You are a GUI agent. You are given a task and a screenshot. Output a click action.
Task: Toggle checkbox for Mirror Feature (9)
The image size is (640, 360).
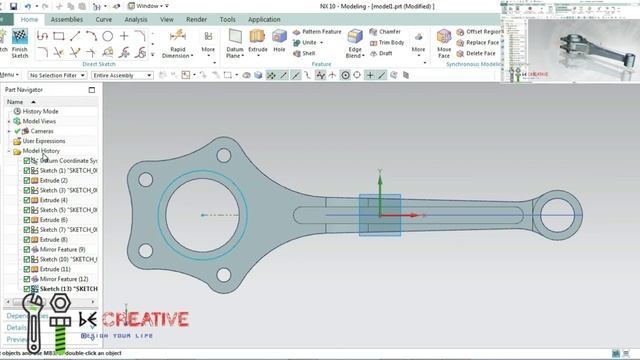pos(27,249)
